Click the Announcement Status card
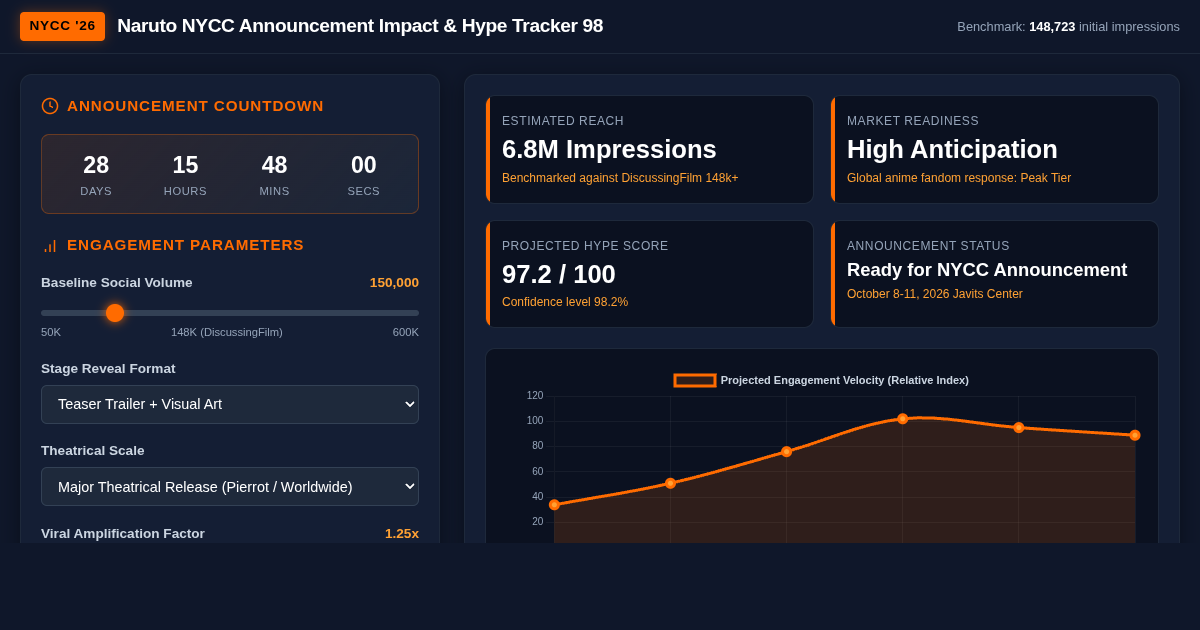 (x=995, y=274)
